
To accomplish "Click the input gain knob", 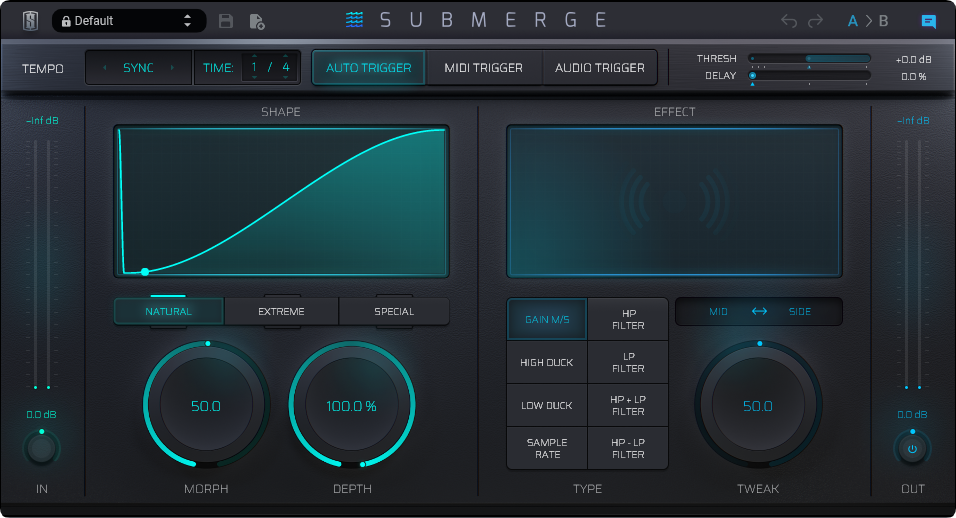I will tap(41, 449).
